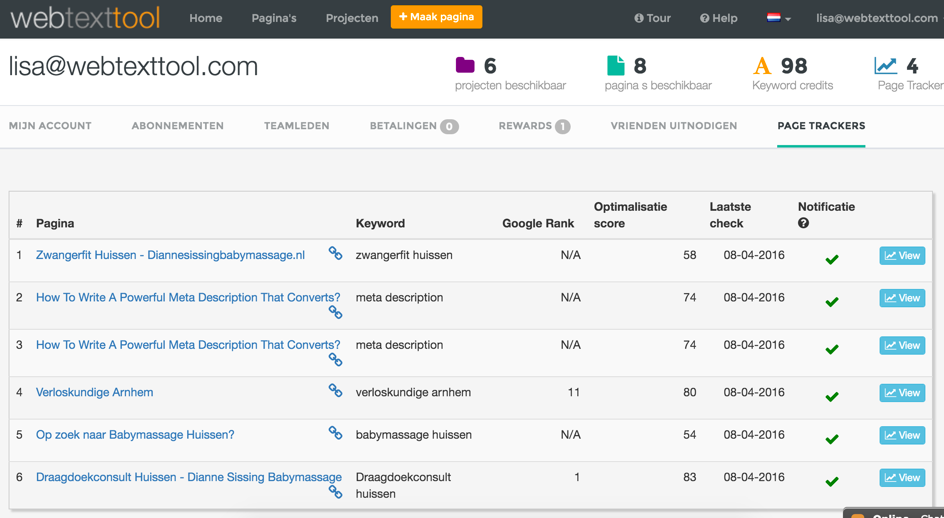Open the Verloskundige Arnhem page link
This screenshot has width=944, height=518.
pos(95,392)
